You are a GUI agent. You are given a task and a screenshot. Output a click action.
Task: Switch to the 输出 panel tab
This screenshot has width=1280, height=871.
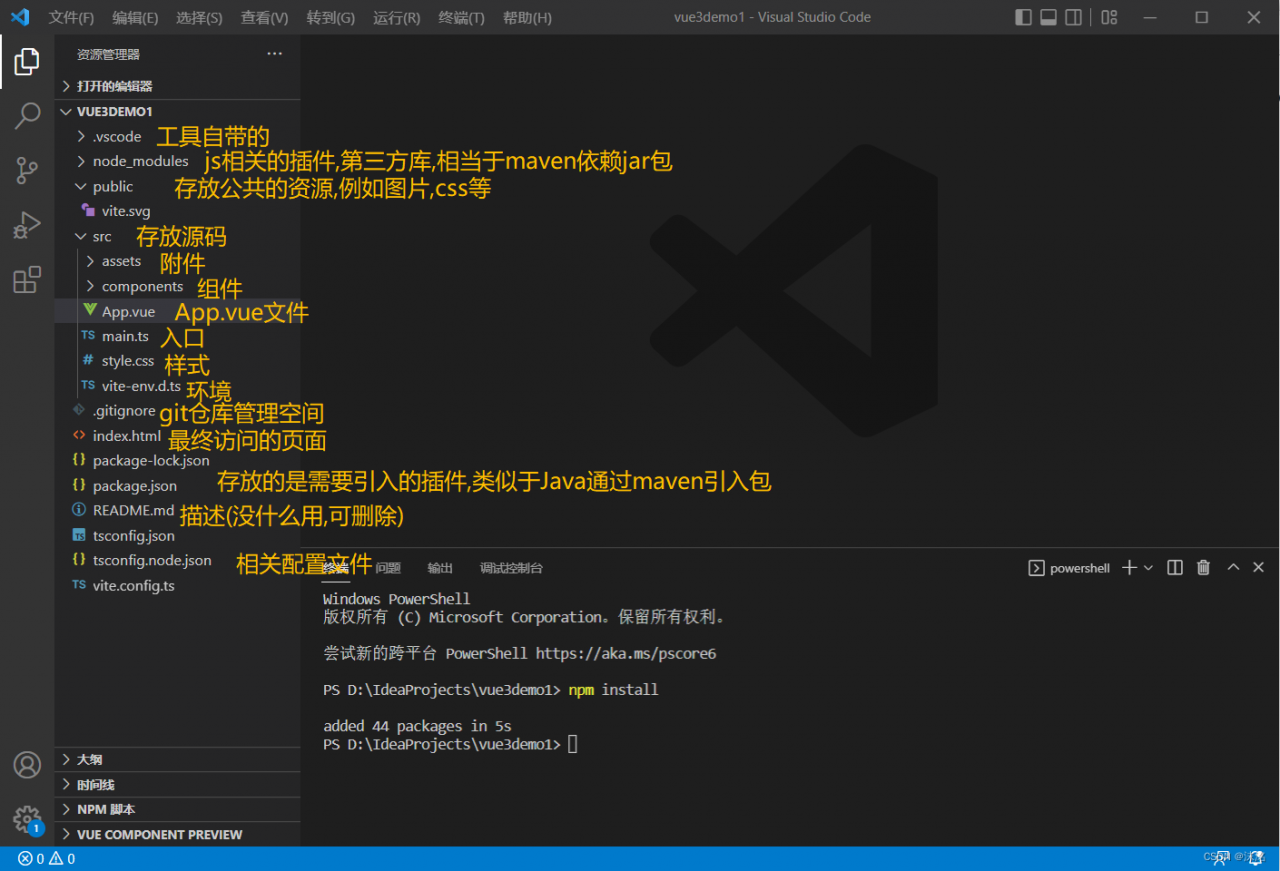(440, 568)
